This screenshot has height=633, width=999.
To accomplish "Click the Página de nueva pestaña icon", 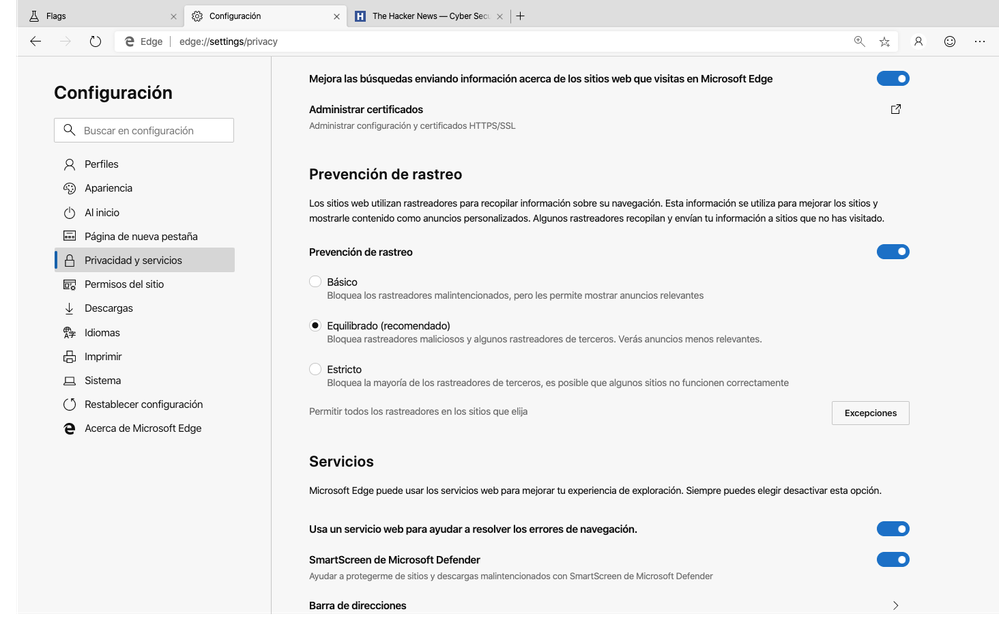I will click(x=69, y=236).
